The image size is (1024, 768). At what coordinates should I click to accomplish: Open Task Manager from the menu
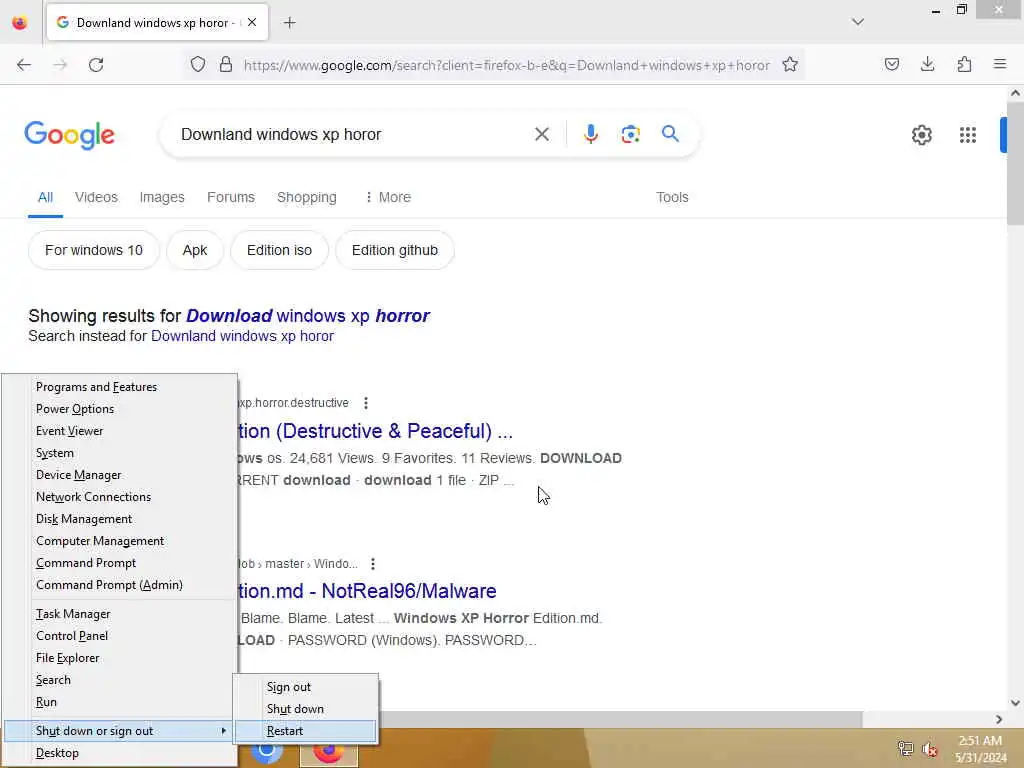[x=120, y=614]
